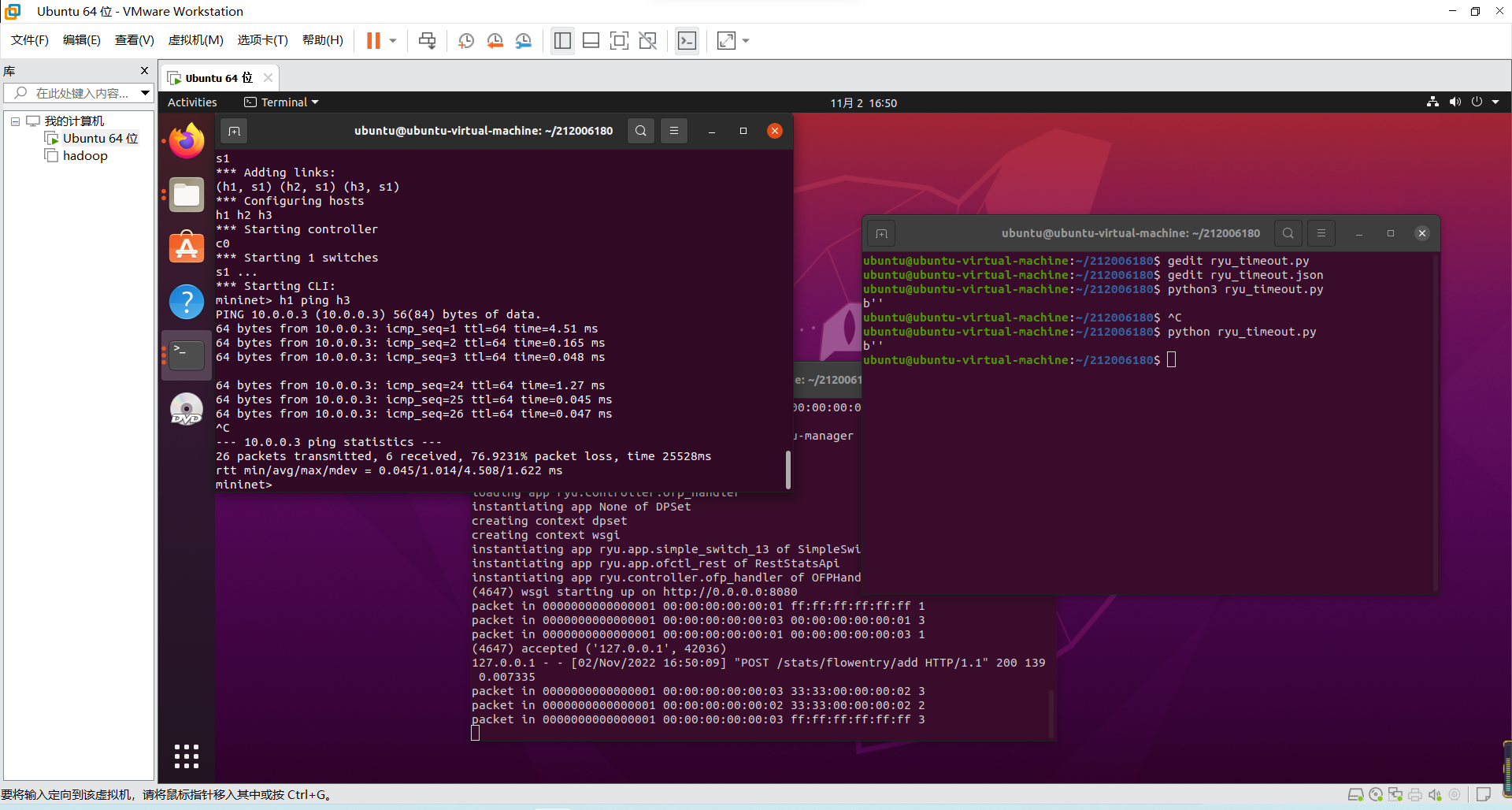Viewport: 1512px width, 810px height.
Task: Open hamburger menu in mininet terminal
Action: (x=674, y=131)
